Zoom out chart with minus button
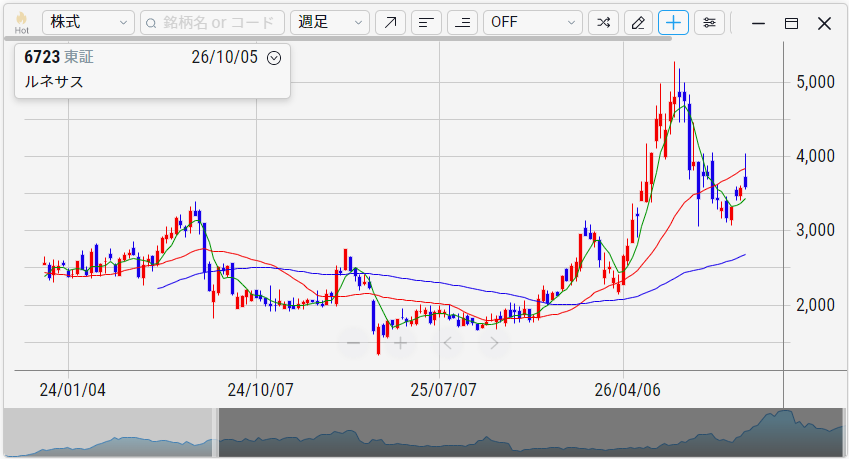The height and width of the screenshot is (459, 849). coord(354,343)
